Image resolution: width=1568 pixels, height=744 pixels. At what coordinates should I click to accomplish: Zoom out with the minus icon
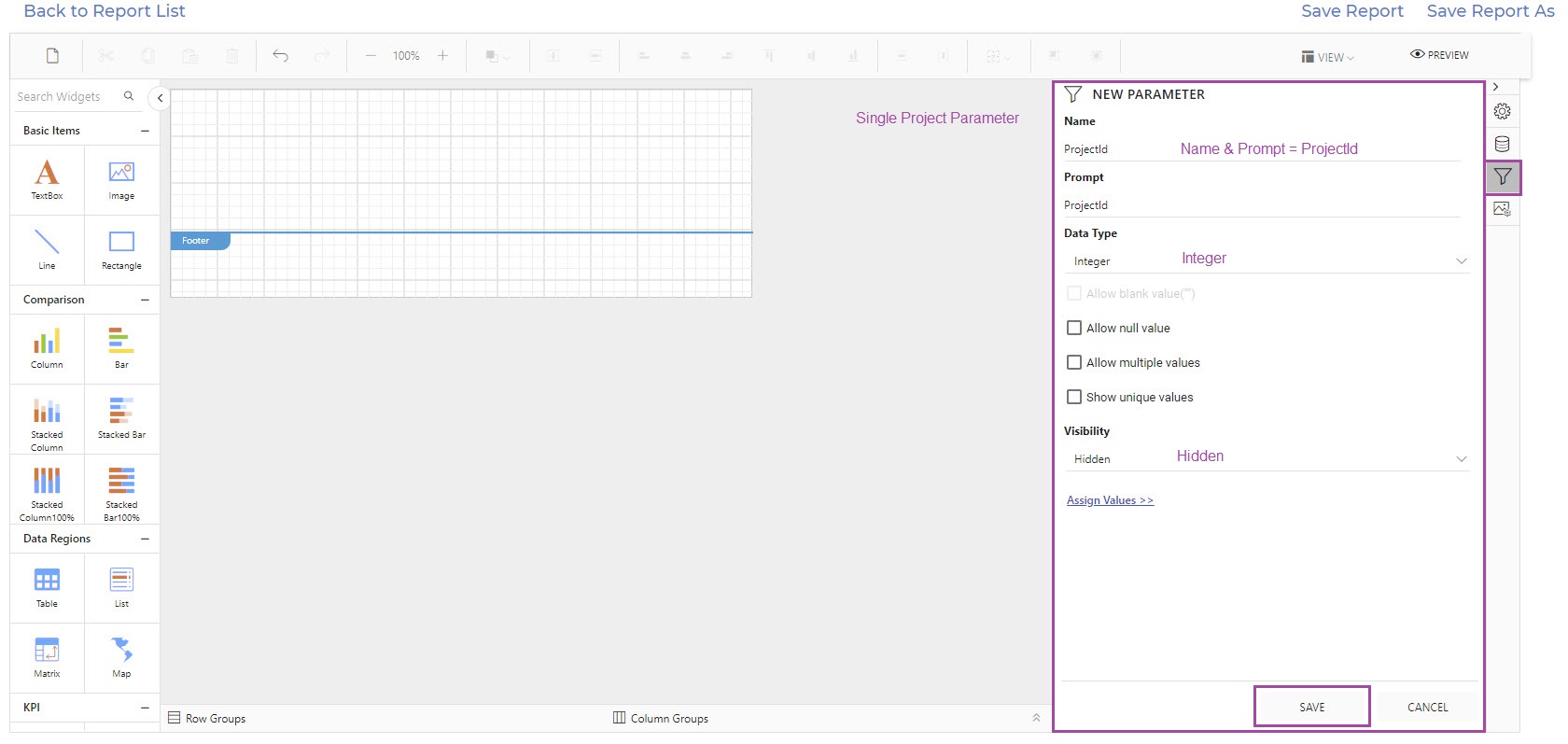coord(371,56)
